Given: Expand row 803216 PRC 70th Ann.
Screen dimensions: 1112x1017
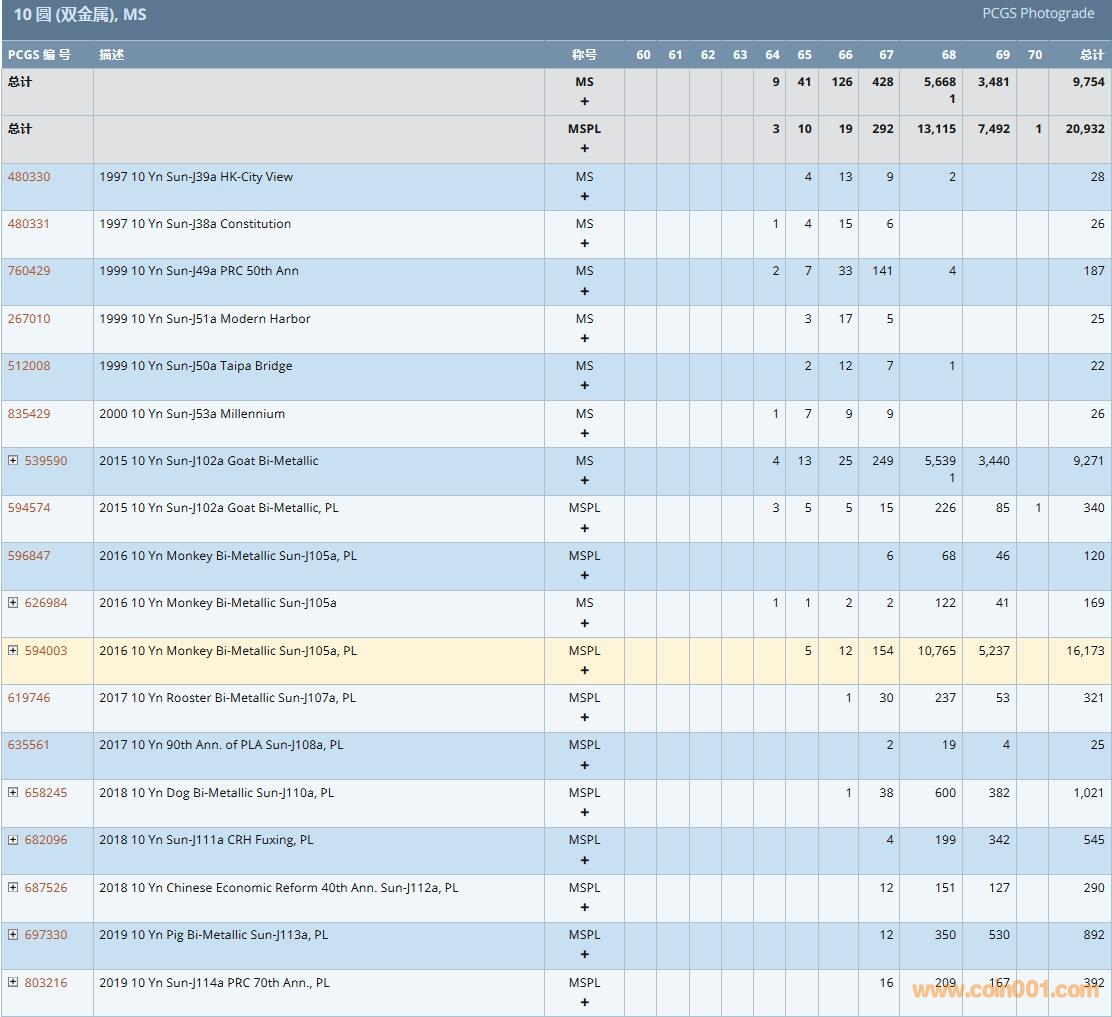Looking at the screenshot, I should 13,983.
